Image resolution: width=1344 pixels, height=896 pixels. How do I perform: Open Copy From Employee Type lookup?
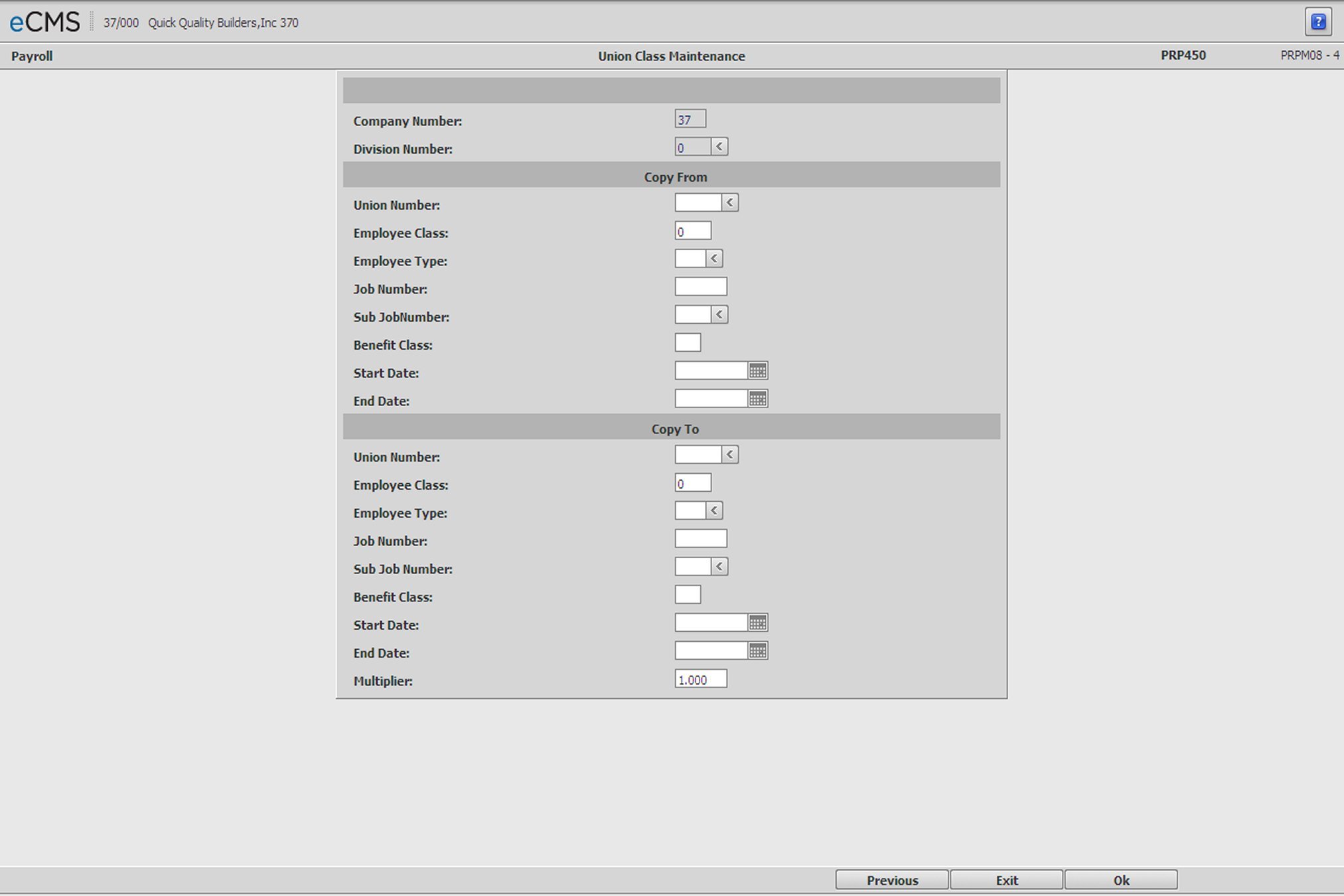pyautogui.click(x=714, y=259)
